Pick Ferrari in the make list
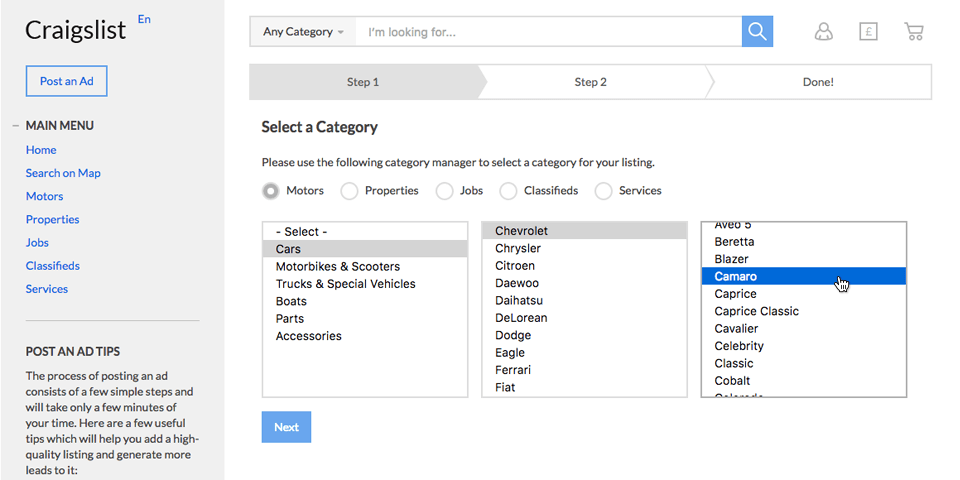 coord(585,370)
